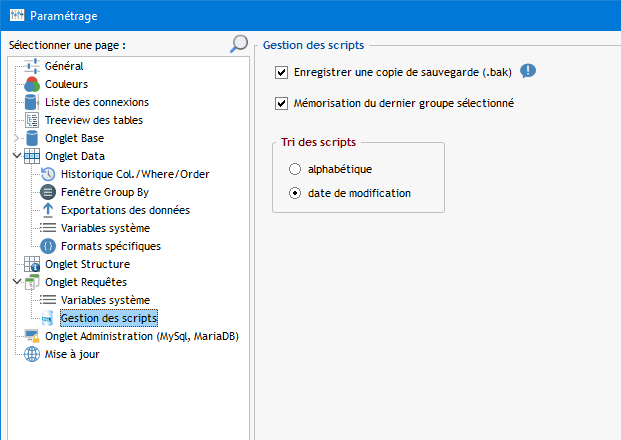Select Onglet Administration (MySql, MariaDB)
The width and height of the screenshot is (621, 440).
(x=142, y=336)
